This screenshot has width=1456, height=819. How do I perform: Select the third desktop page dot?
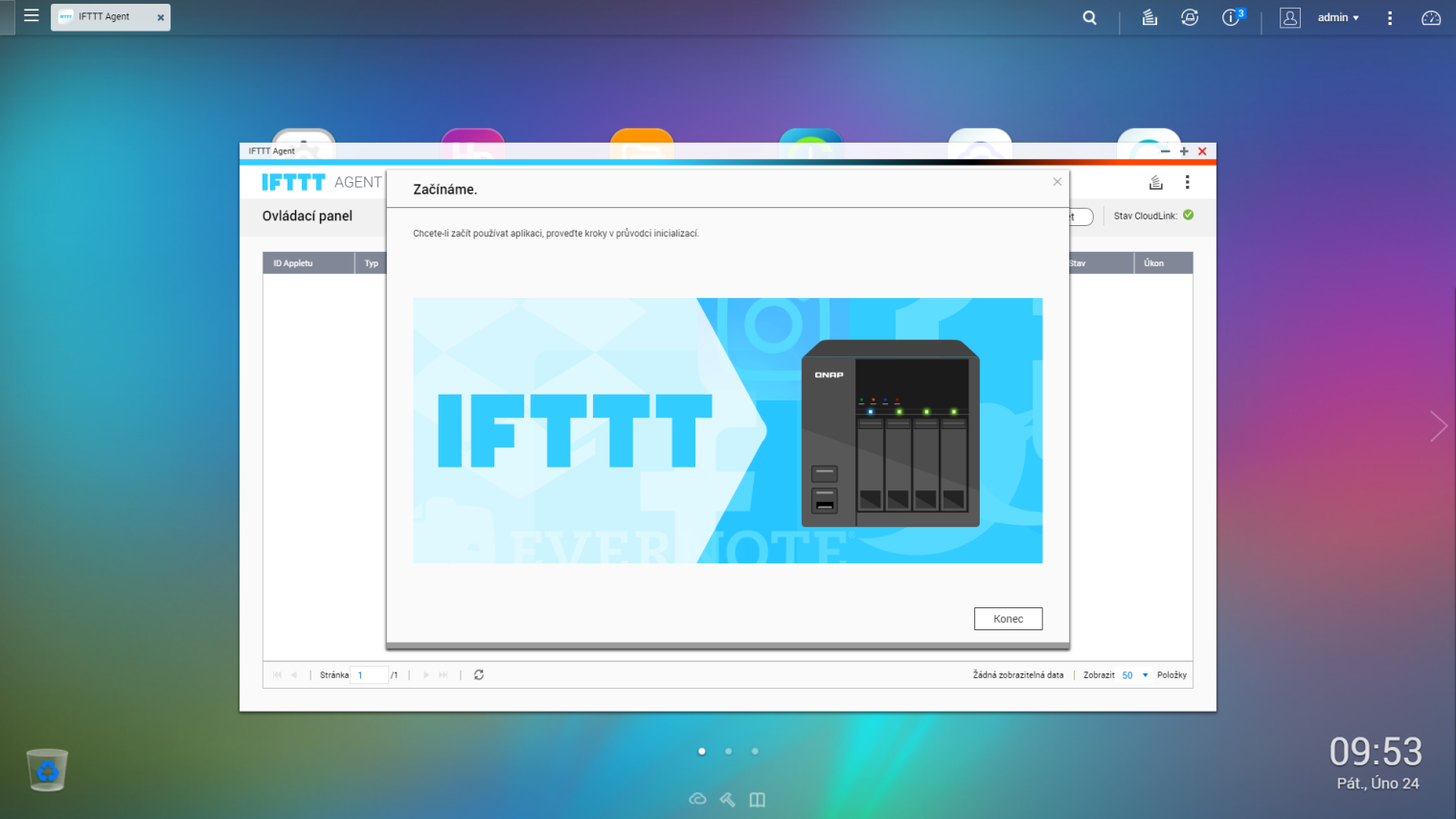coord(755,751)
